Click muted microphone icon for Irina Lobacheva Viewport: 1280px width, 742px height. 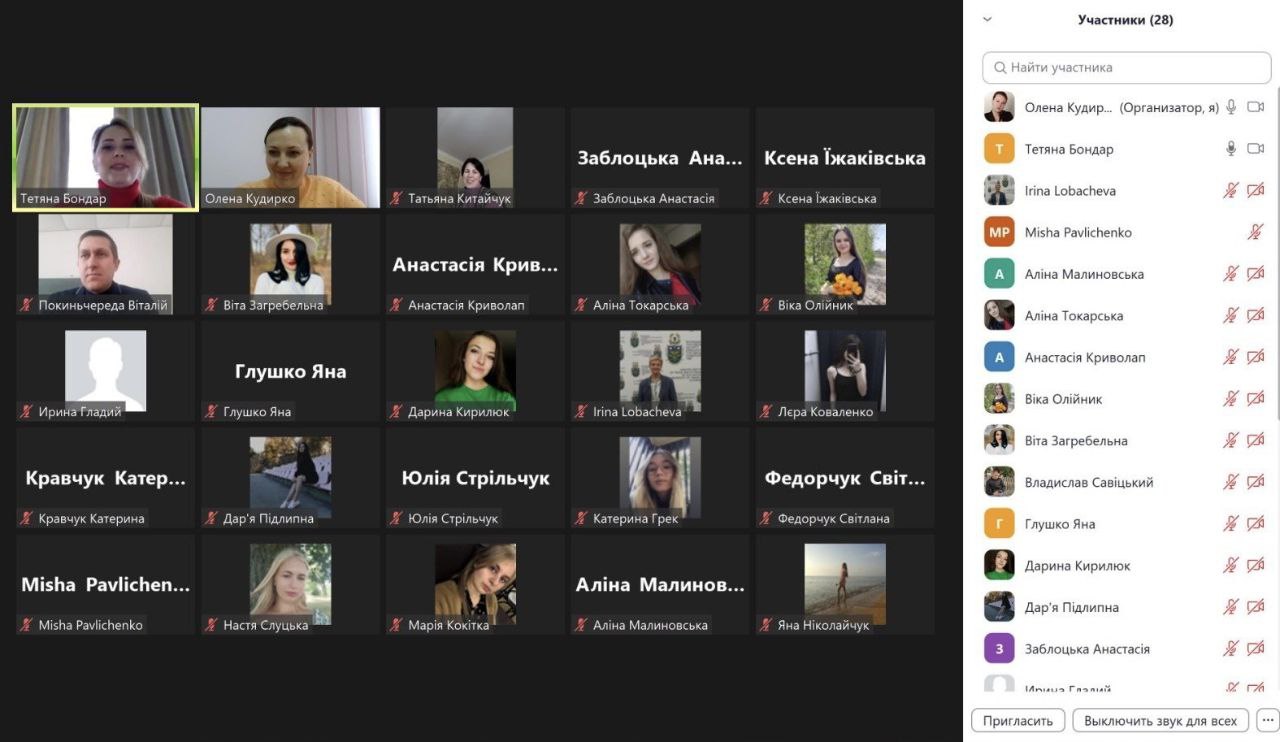pos(1231,191)
